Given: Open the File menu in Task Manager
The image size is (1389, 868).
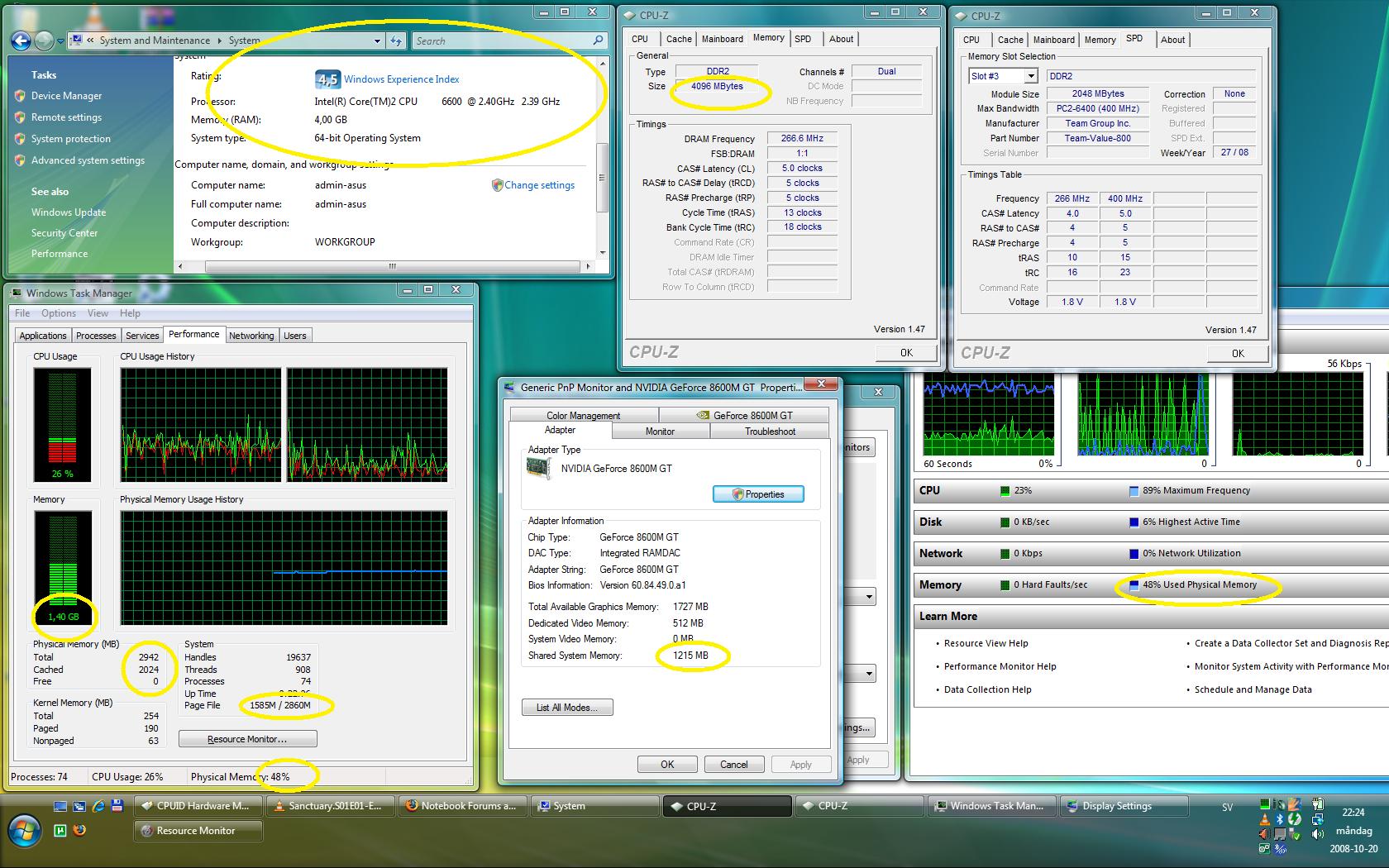Looking at the screenshot, I should [22, 313].
